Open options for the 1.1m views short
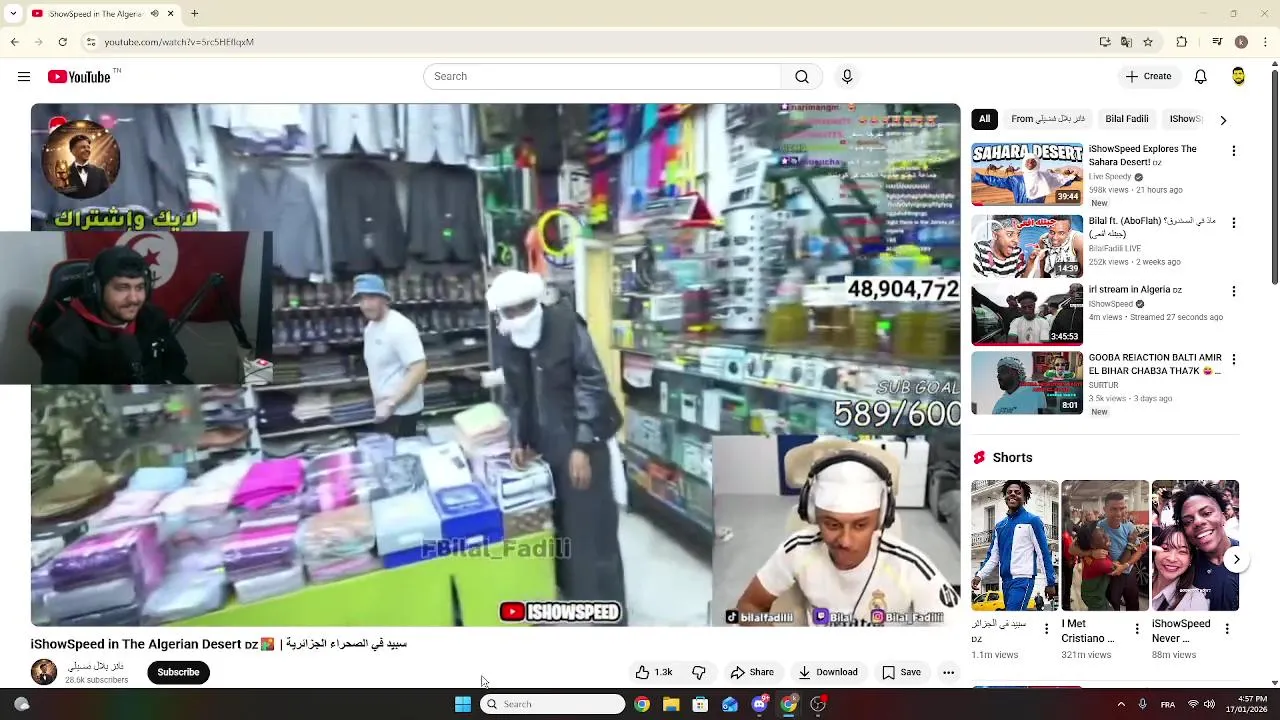Image resolution: width=1280 pixels, height=720 pixels. [x=1047, y=629]
